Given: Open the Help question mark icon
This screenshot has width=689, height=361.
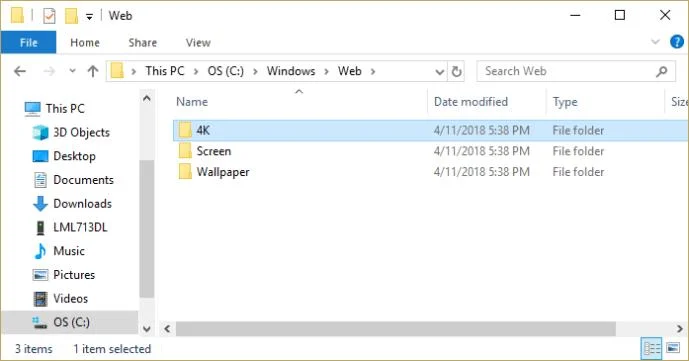Looking at the screenshot, I should [677, 42].
